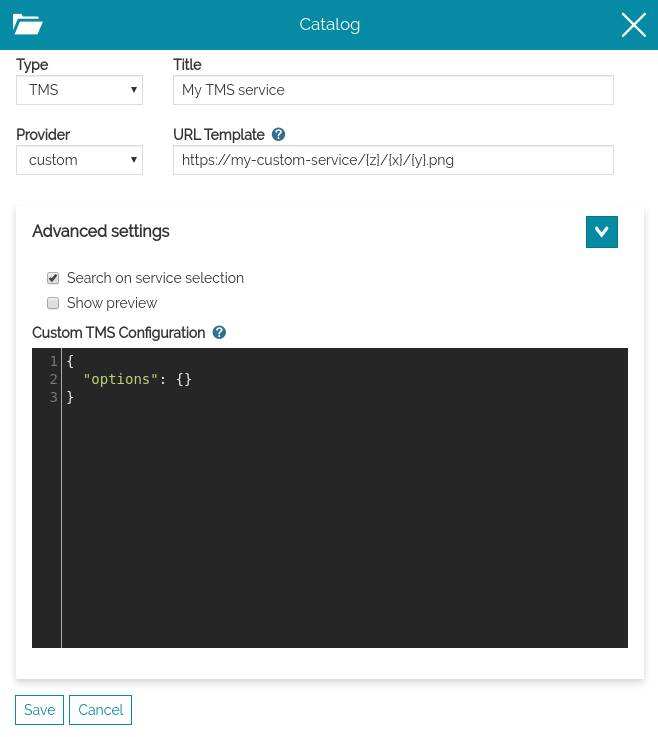Open the Provider dropdown set to custom

80,160
